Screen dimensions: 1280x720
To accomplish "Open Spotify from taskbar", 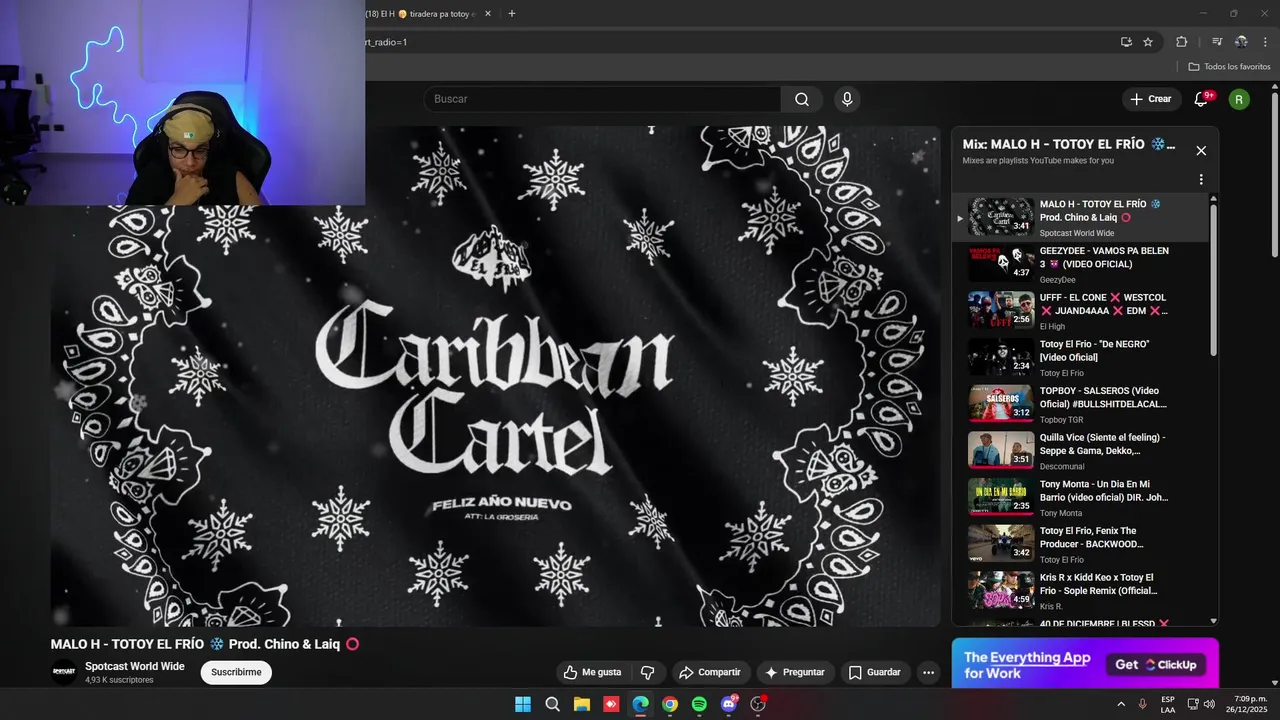I will pyautogui.click(x=699, y=704).
